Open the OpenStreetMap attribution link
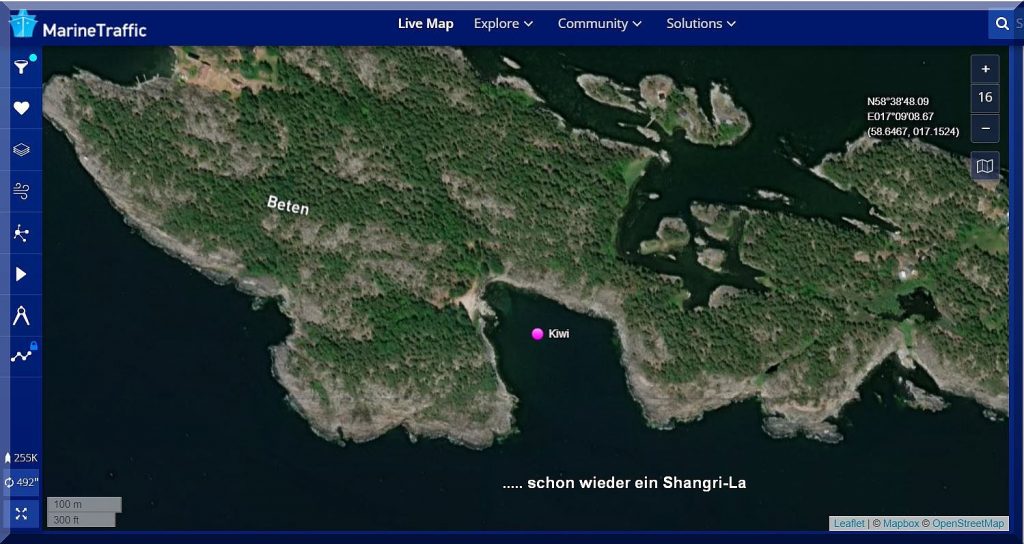 click(x=967, y=523)
